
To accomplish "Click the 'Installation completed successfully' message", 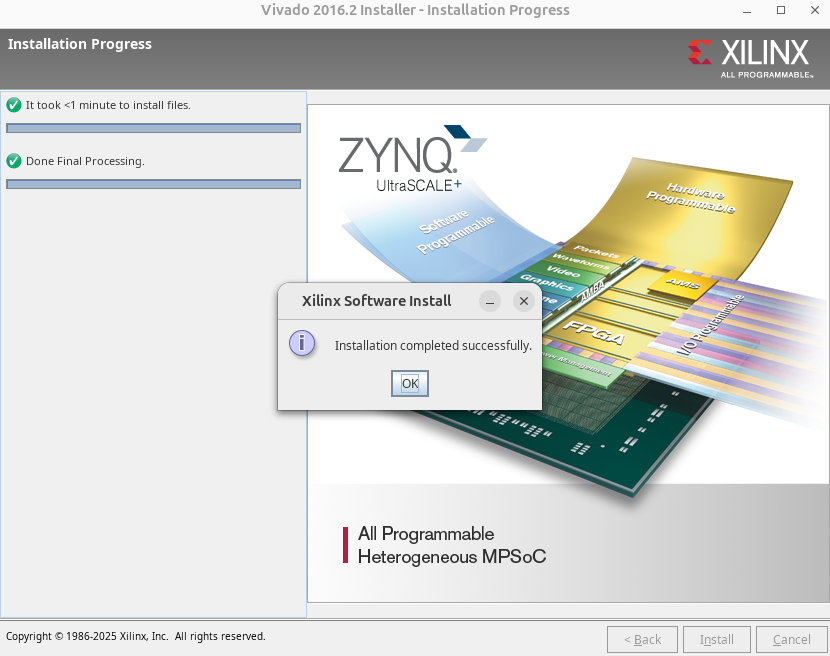I will pyautogui.click(x=433, y=346).
